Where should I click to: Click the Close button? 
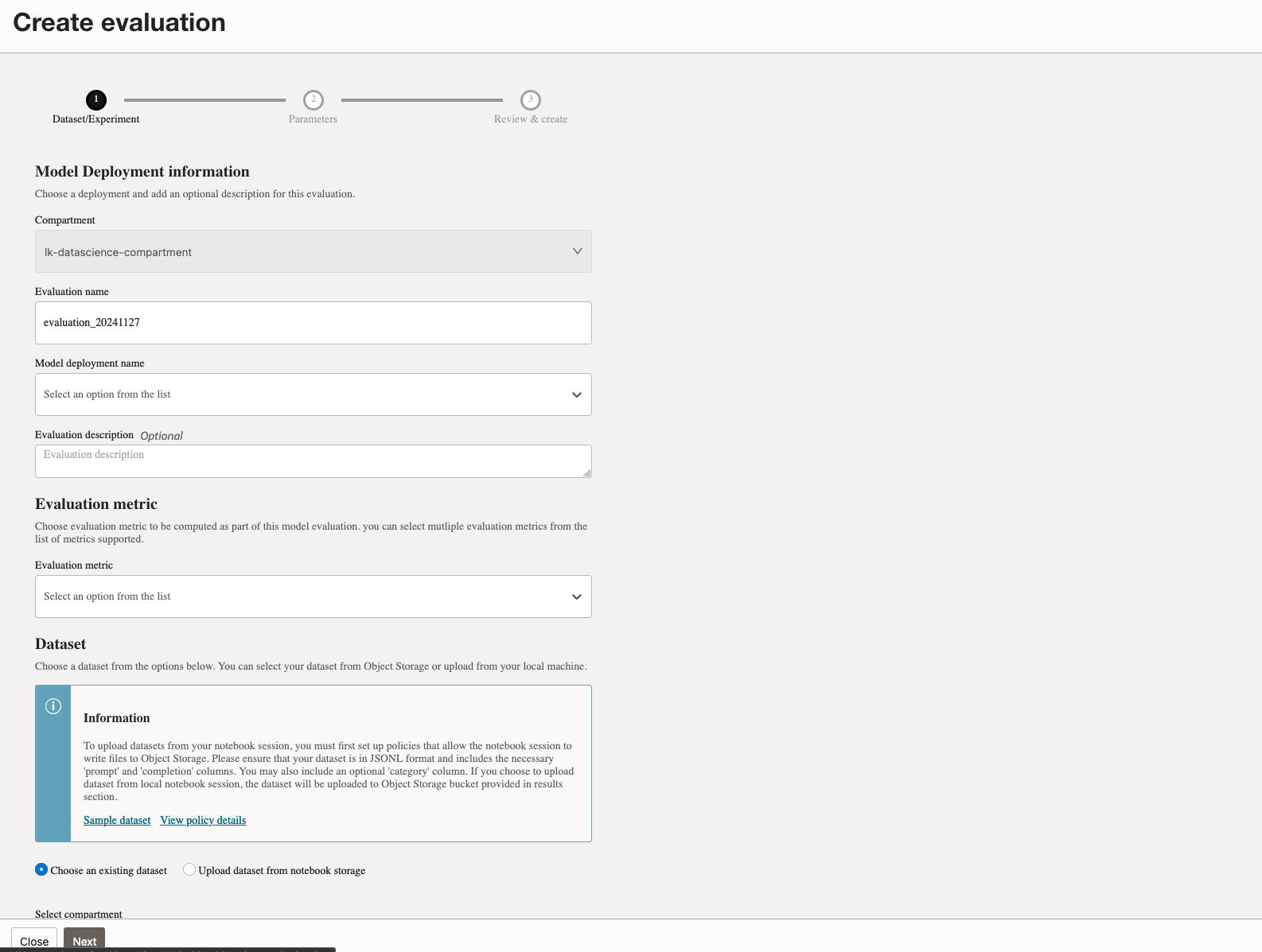point(34,941)
